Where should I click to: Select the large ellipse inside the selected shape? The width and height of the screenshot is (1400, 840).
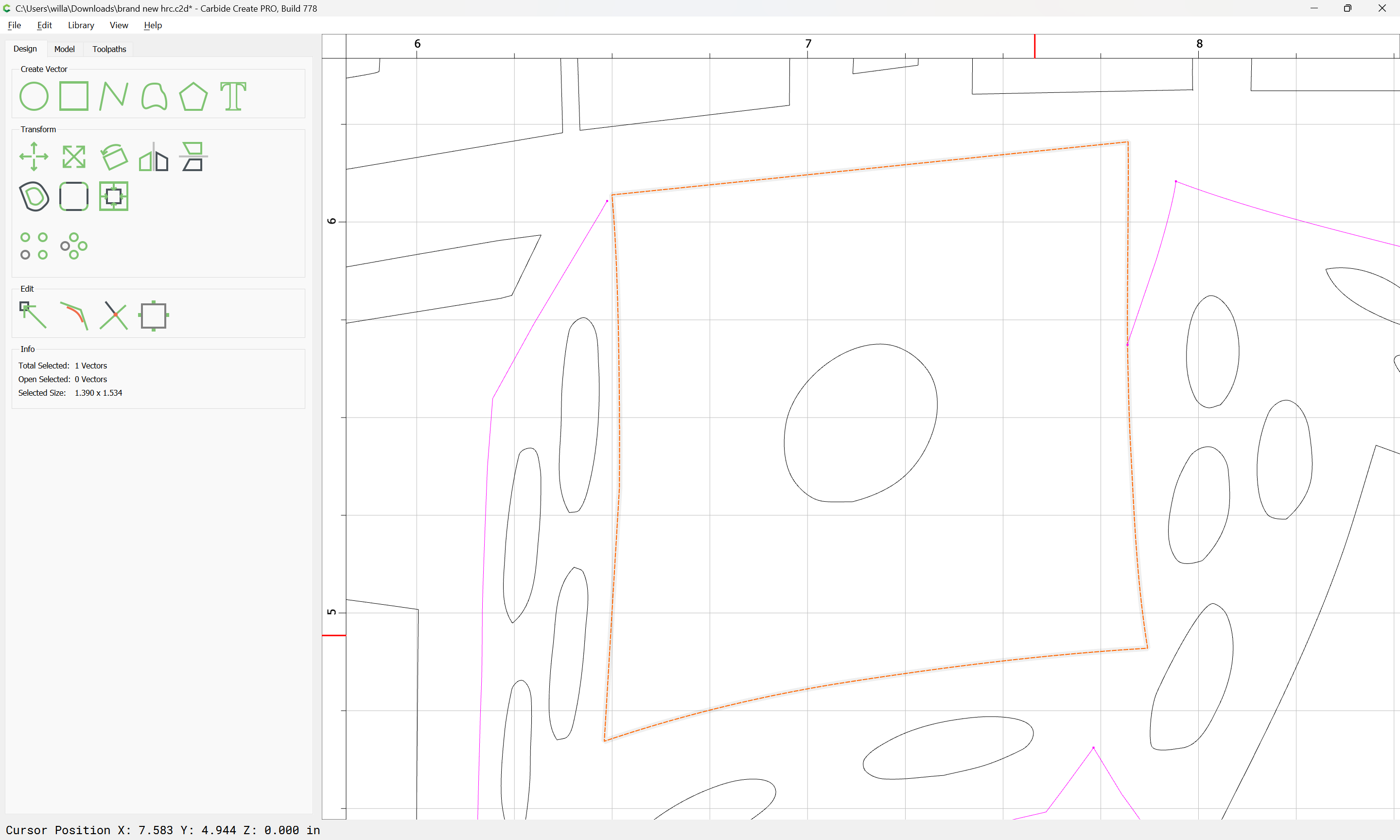[x=861, y=423]
